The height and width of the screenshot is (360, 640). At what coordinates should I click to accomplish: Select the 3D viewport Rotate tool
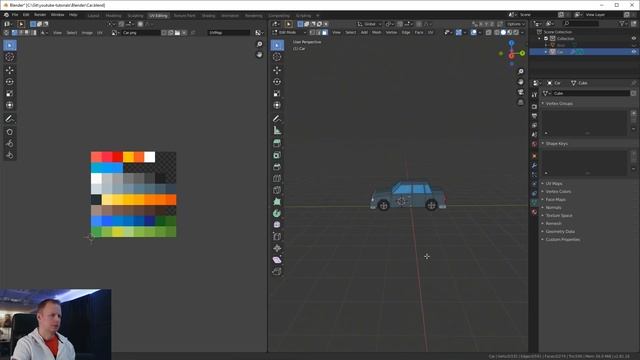click(x=277, y=82)
